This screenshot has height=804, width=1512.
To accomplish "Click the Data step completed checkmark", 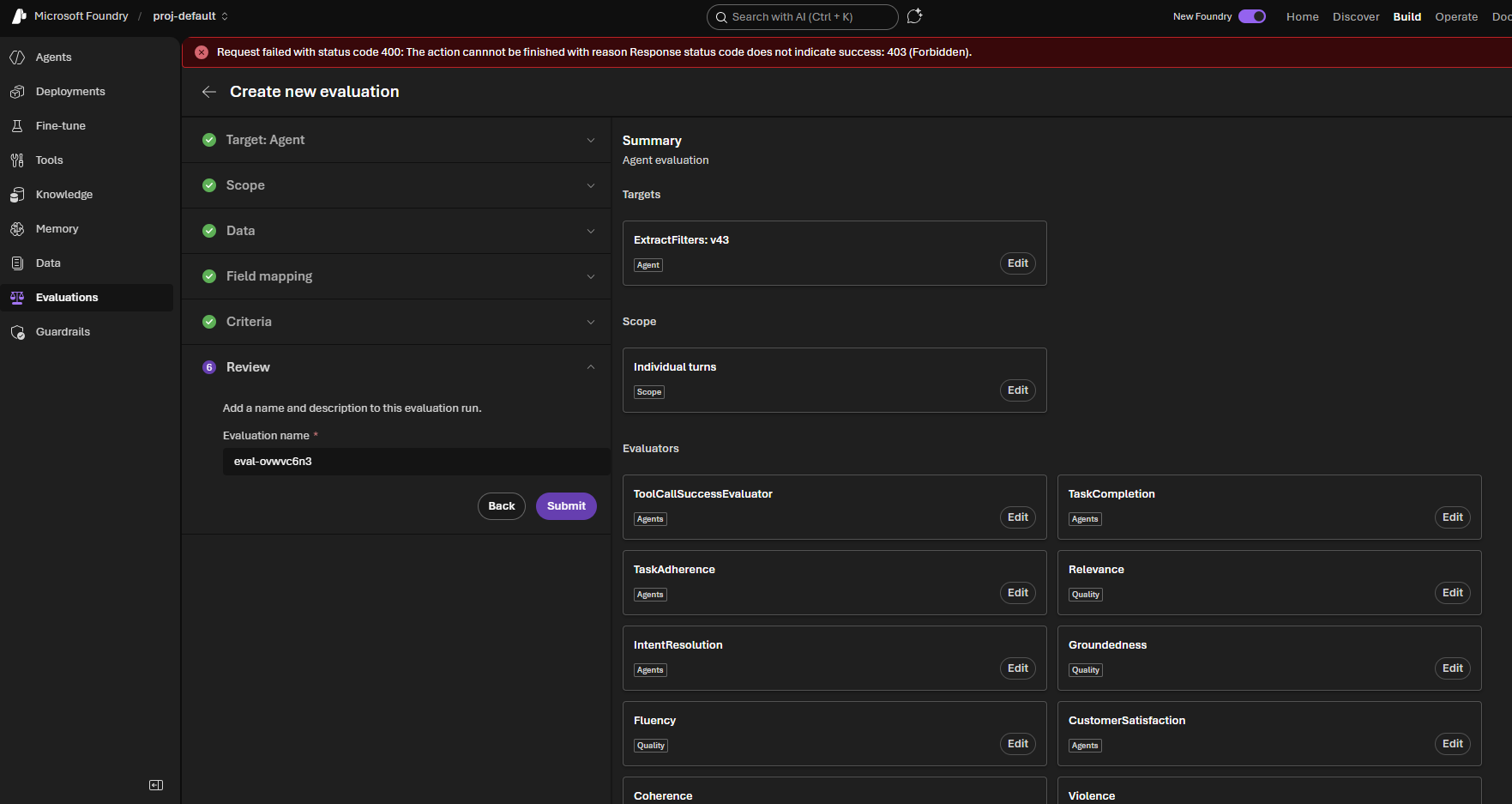I will [x=209, y=231].
